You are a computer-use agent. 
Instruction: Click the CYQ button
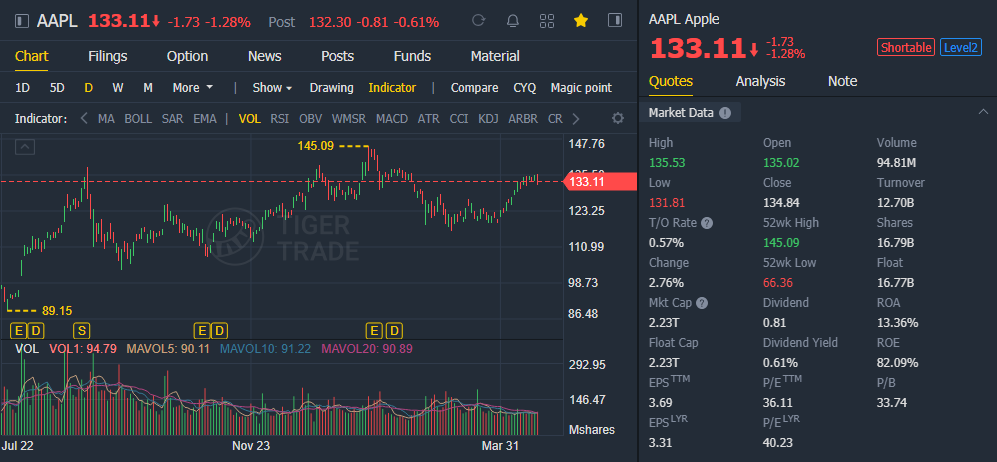pos(525,88)
